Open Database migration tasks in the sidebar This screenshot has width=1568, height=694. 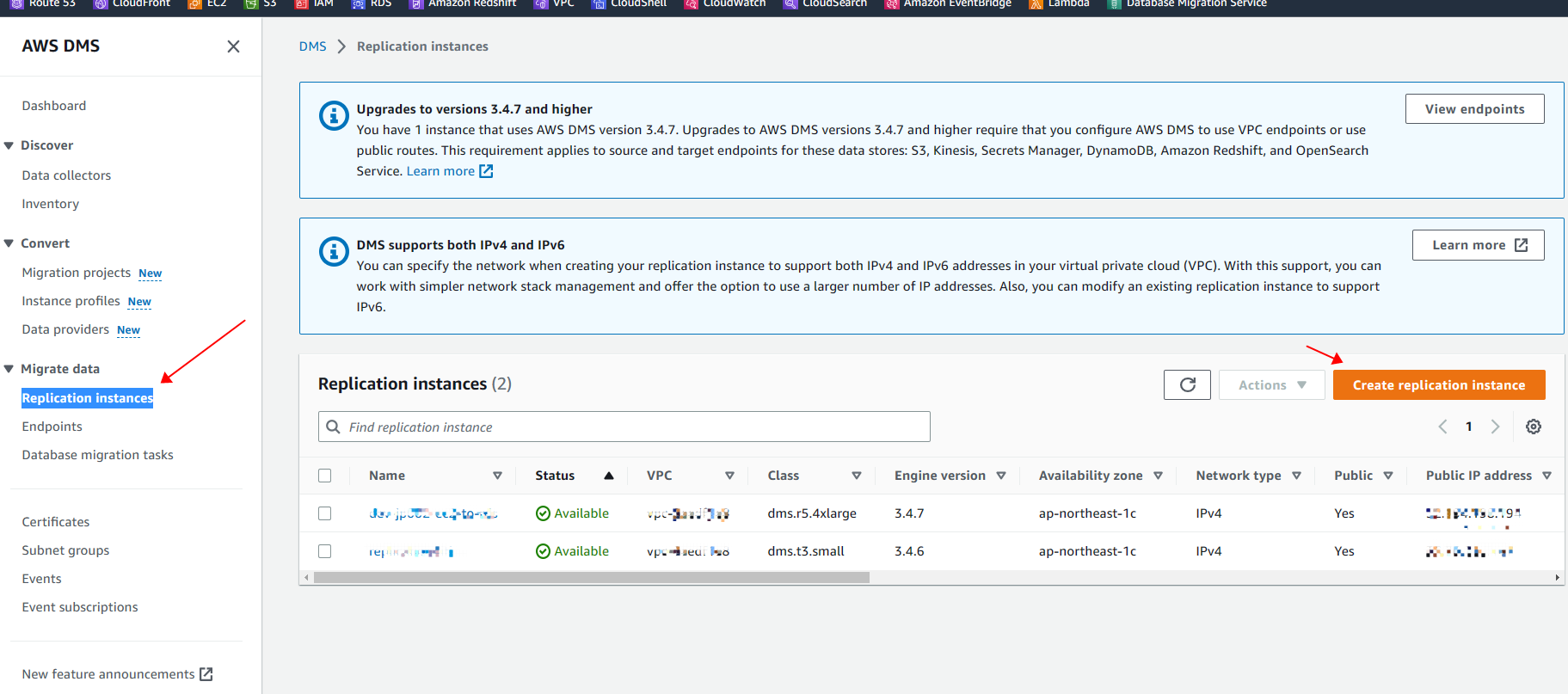(x=98, y=455)
